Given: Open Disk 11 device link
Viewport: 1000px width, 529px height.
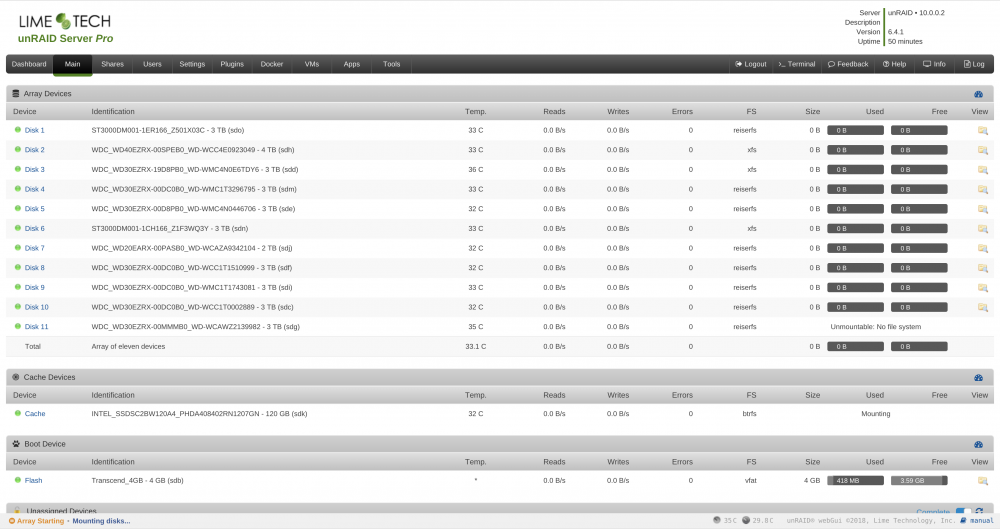Looking at the screenshot, I should (36, 327).
